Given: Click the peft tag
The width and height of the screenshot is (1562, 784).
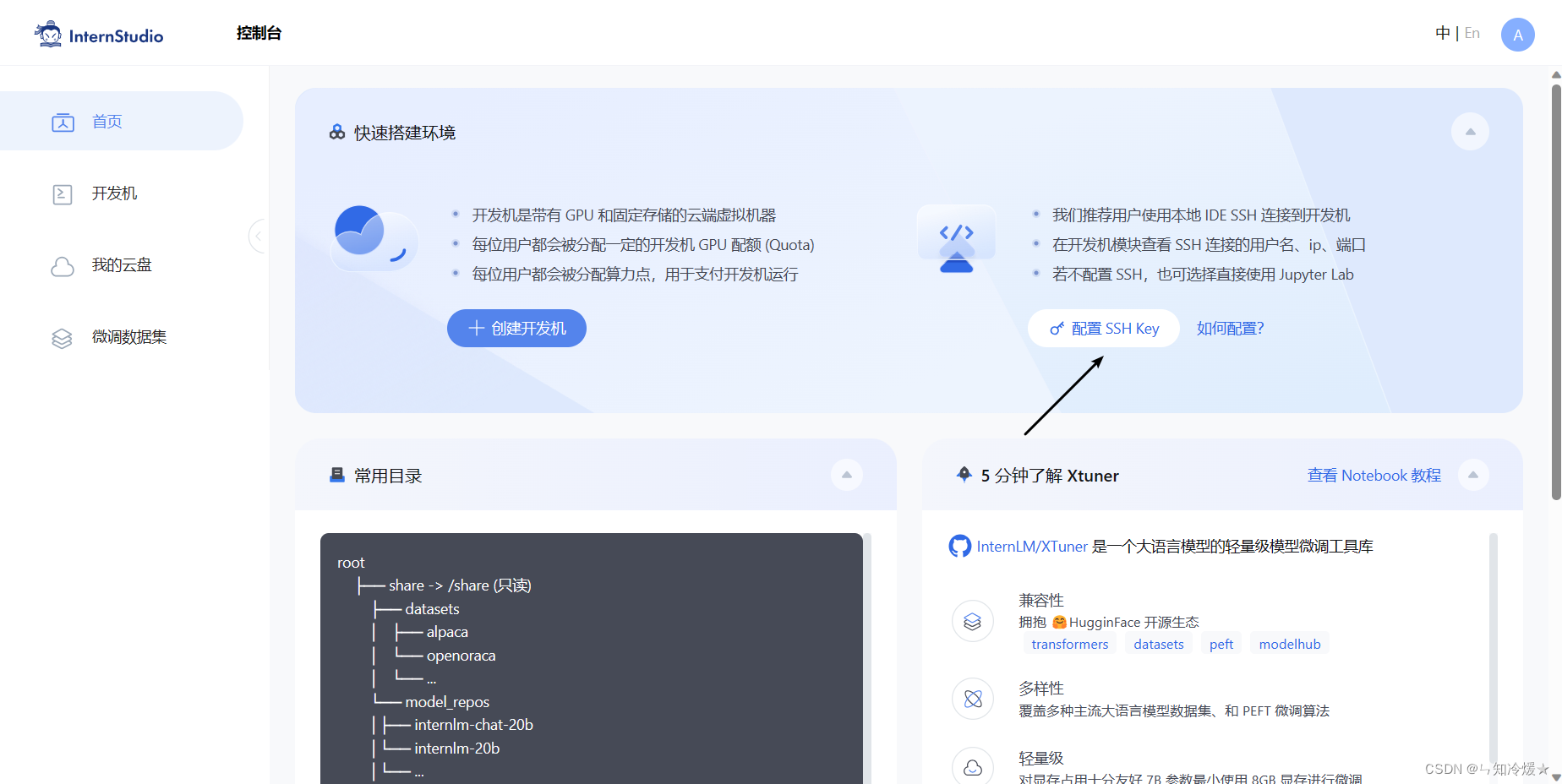Looking at the screenshot, I should pos(1221,644).
